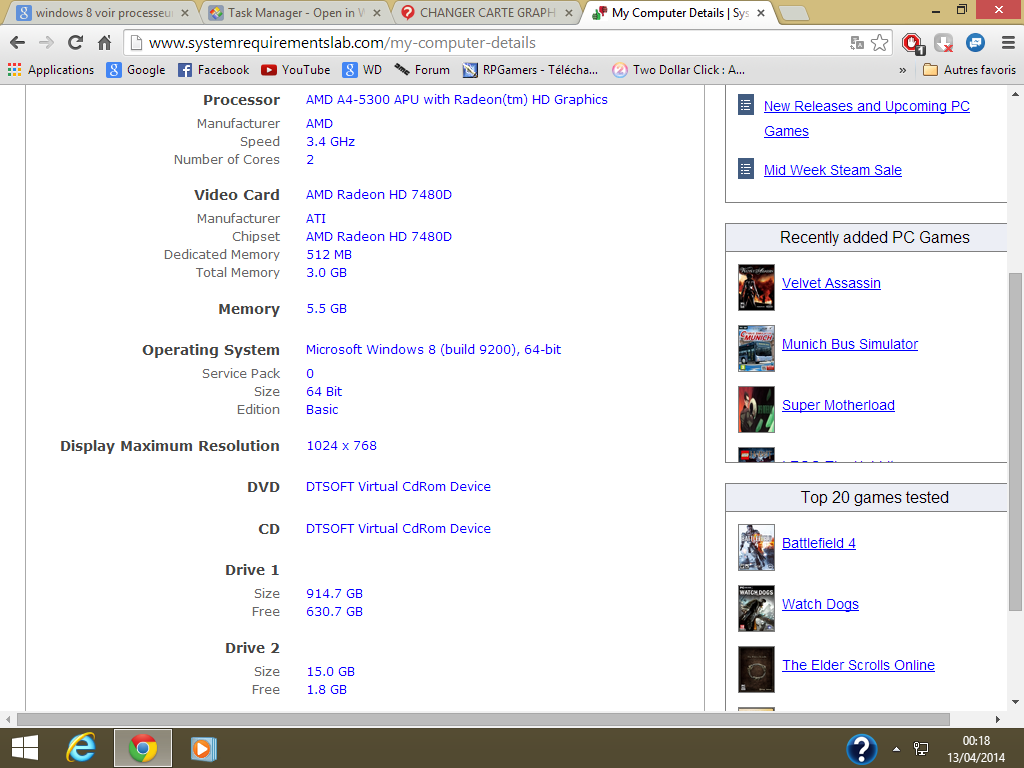The image size is (1024, 768).
Task: Open the Applications shortcut in bookmarks bar
Action: 51,70
